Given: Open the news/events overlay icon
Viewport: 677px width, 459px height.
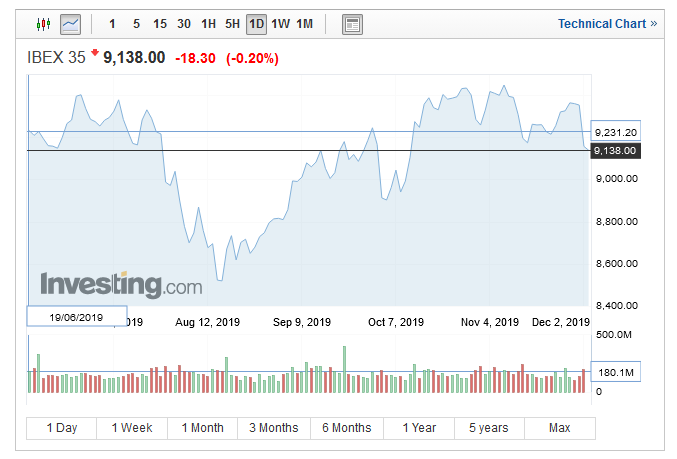Looking at the screenshot, I should point(352,24).
